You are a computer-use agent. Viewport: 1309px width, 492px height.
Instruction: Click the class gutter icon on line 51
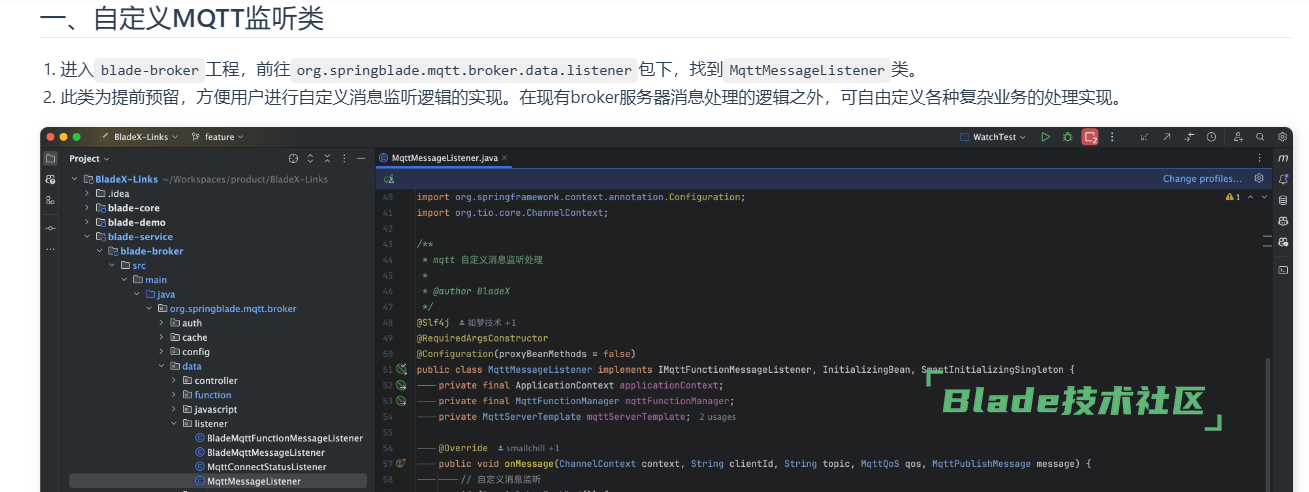click(x=401, y=369)
